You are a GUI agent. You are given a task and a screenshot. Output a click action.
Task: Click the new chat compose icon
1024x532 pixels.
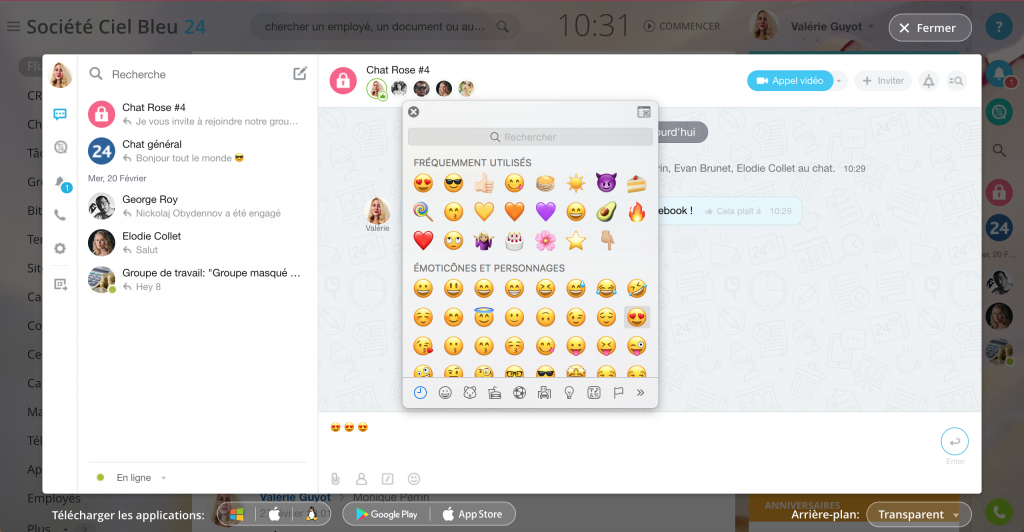pyautogui.click(x=300, y=73)
